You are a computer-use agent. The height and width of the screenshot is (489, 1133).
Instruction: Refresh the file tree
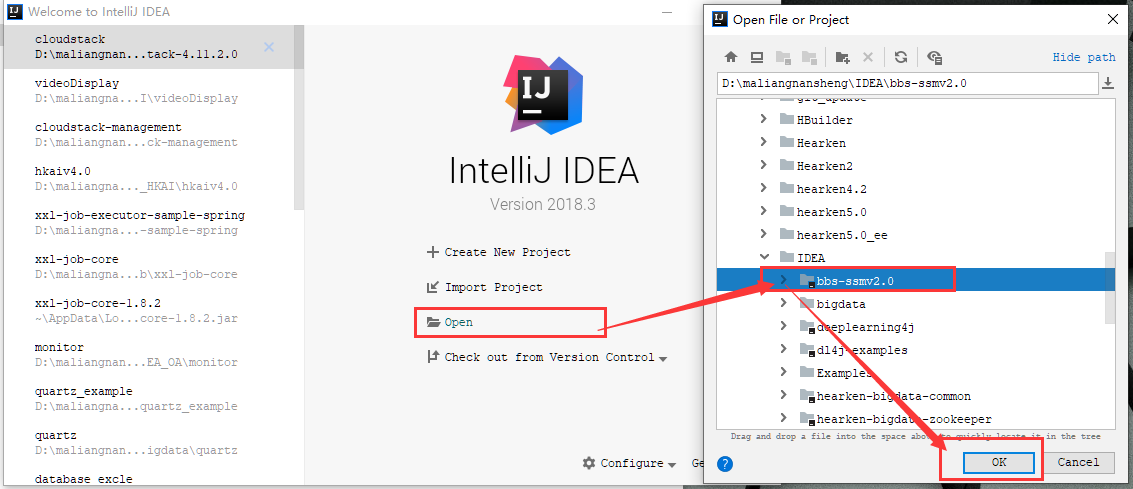(901, 58)
